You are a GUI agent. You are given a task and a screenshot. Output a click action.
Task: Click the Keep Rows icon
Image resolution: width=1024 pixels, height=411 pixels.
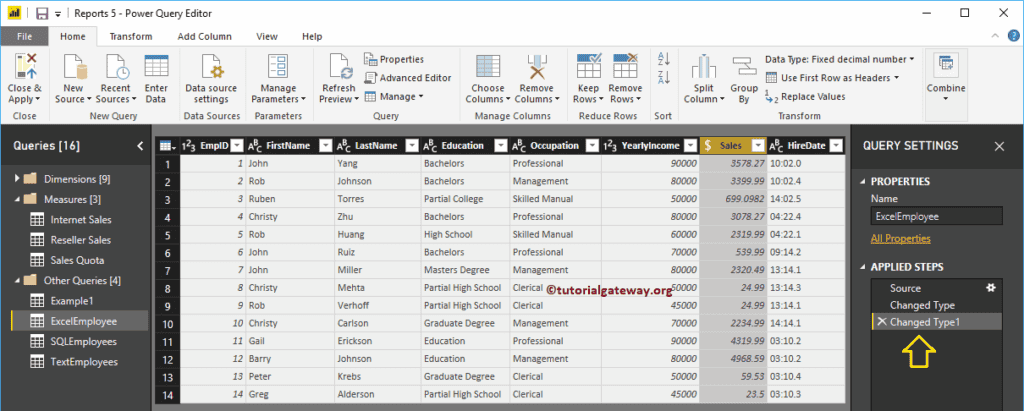coord(589,67)
